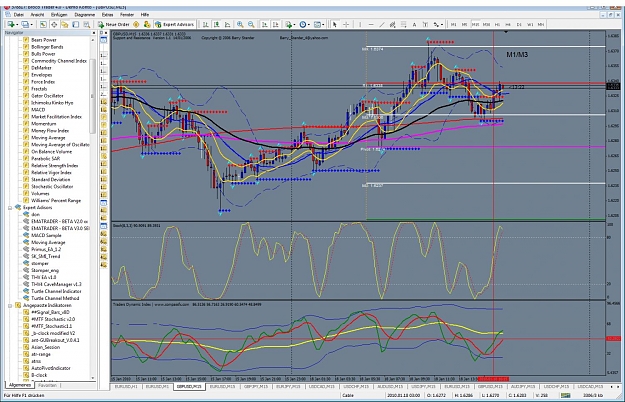
Task: Open the Indicators list icon
Action: point(288,24)
